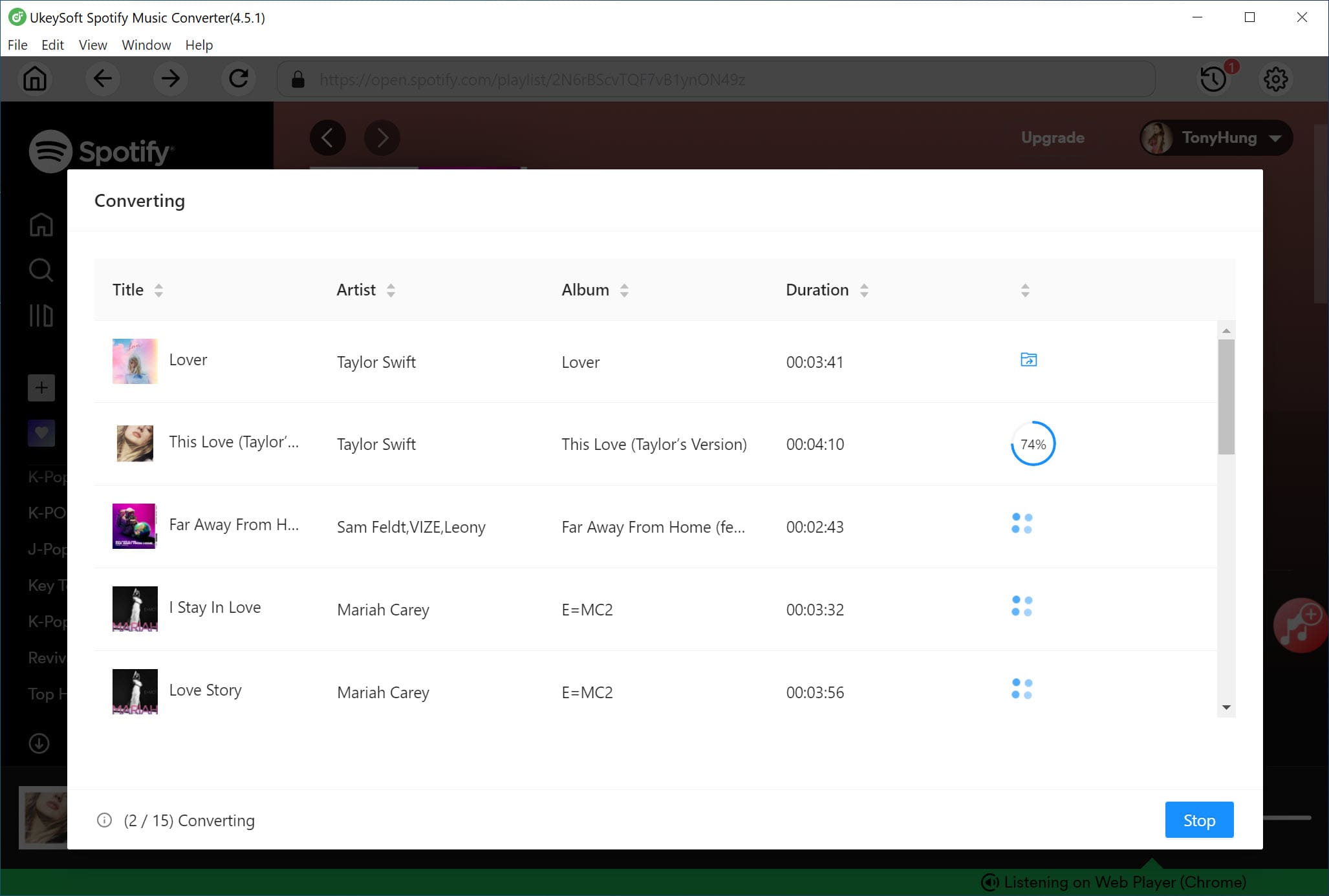Screen dimensions: 1329x896
Task: Click the back navigation arrow in toolbar
Action: pos(102,79)
